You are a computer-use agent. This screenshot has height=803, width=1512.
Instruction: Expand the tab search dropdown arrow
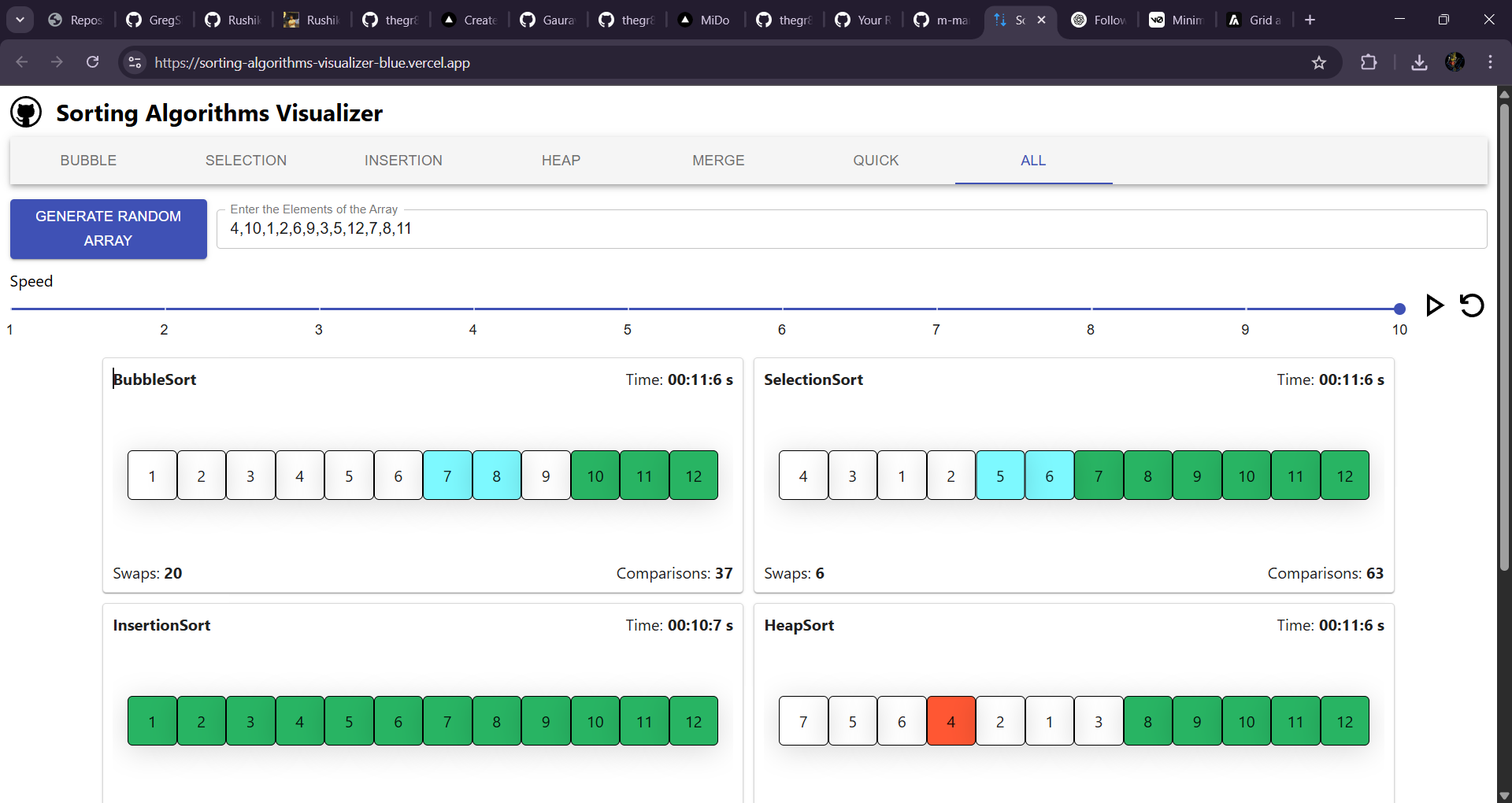[x=20, y=20]
